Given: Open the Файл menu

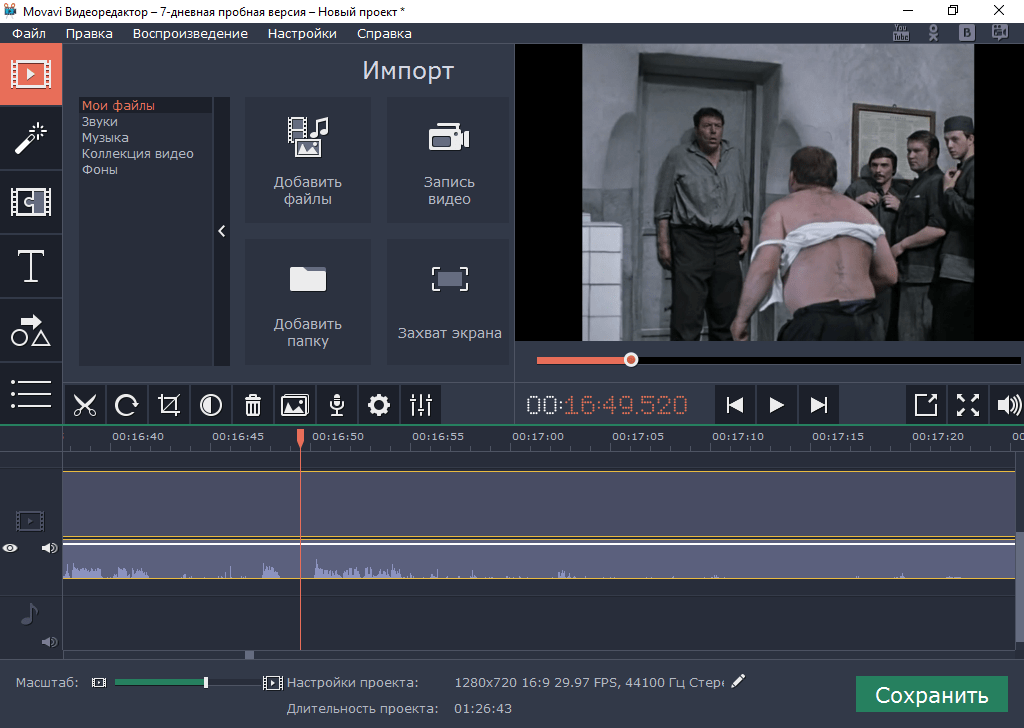Looking at the screenshot, I should click(29, 33).
